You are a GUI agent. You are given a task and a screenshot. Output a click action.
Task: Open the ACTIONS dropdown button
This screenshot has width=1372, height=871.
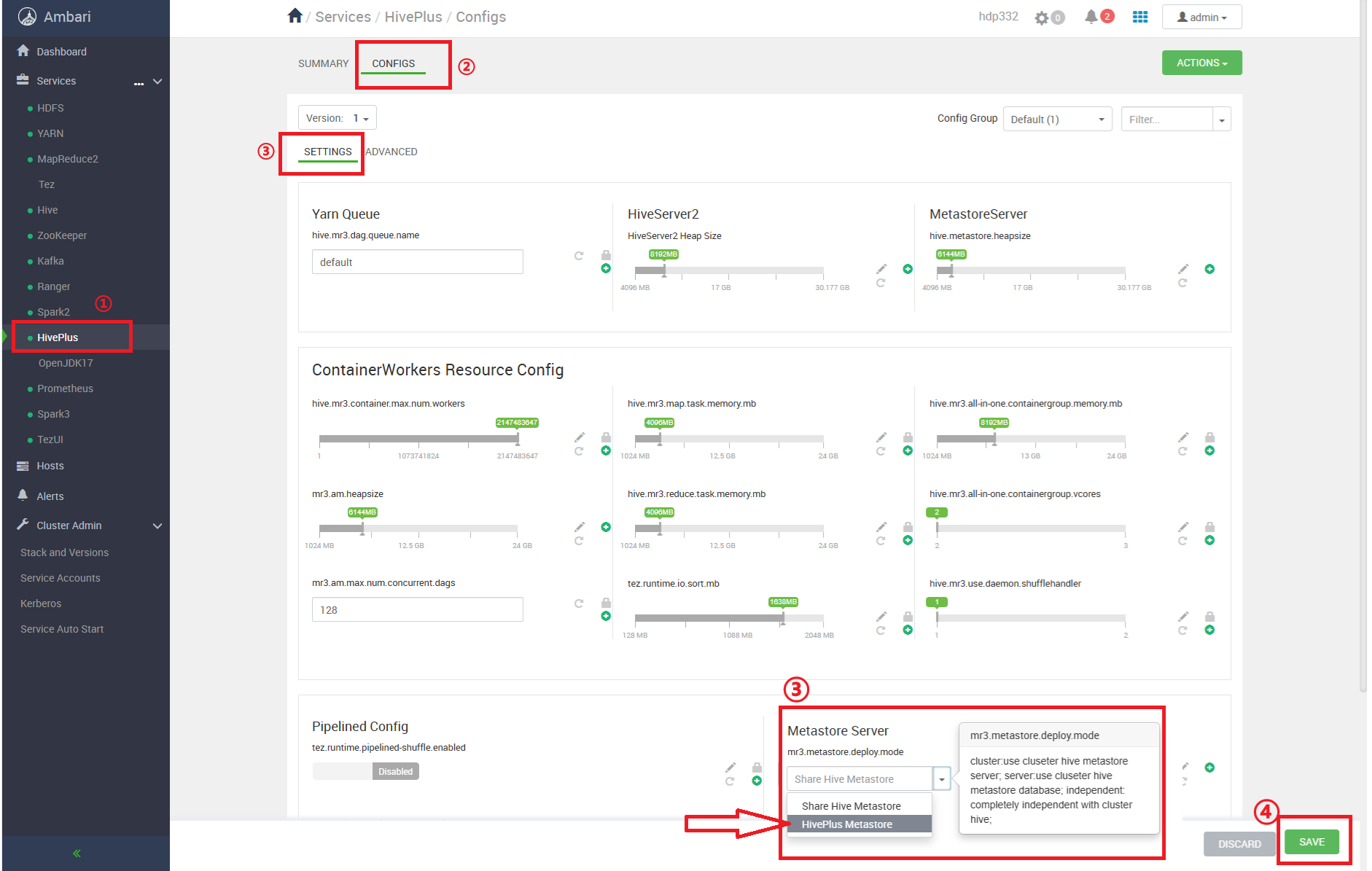click(1201, 63)
